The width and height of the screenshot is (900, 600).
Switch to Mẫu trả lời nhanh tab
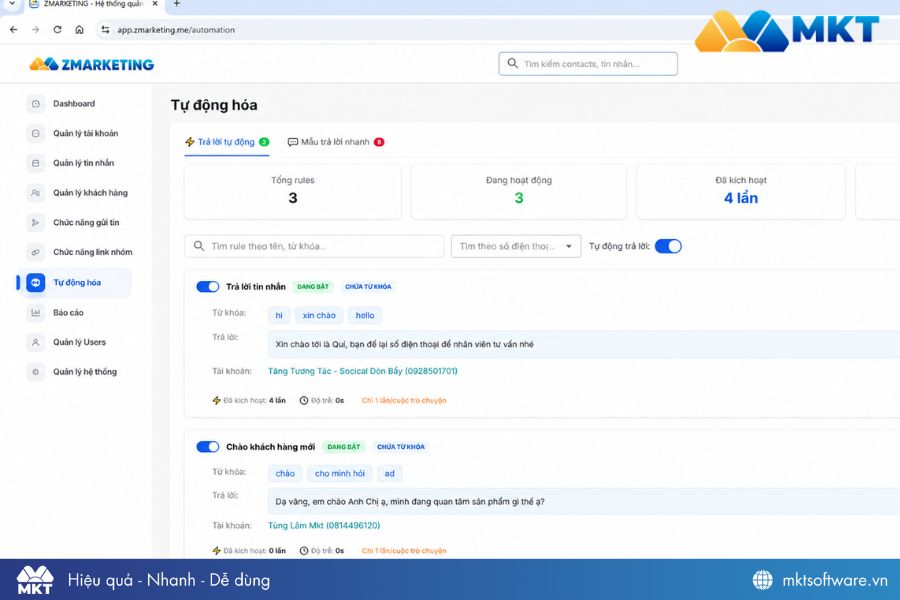click(336, 142)
